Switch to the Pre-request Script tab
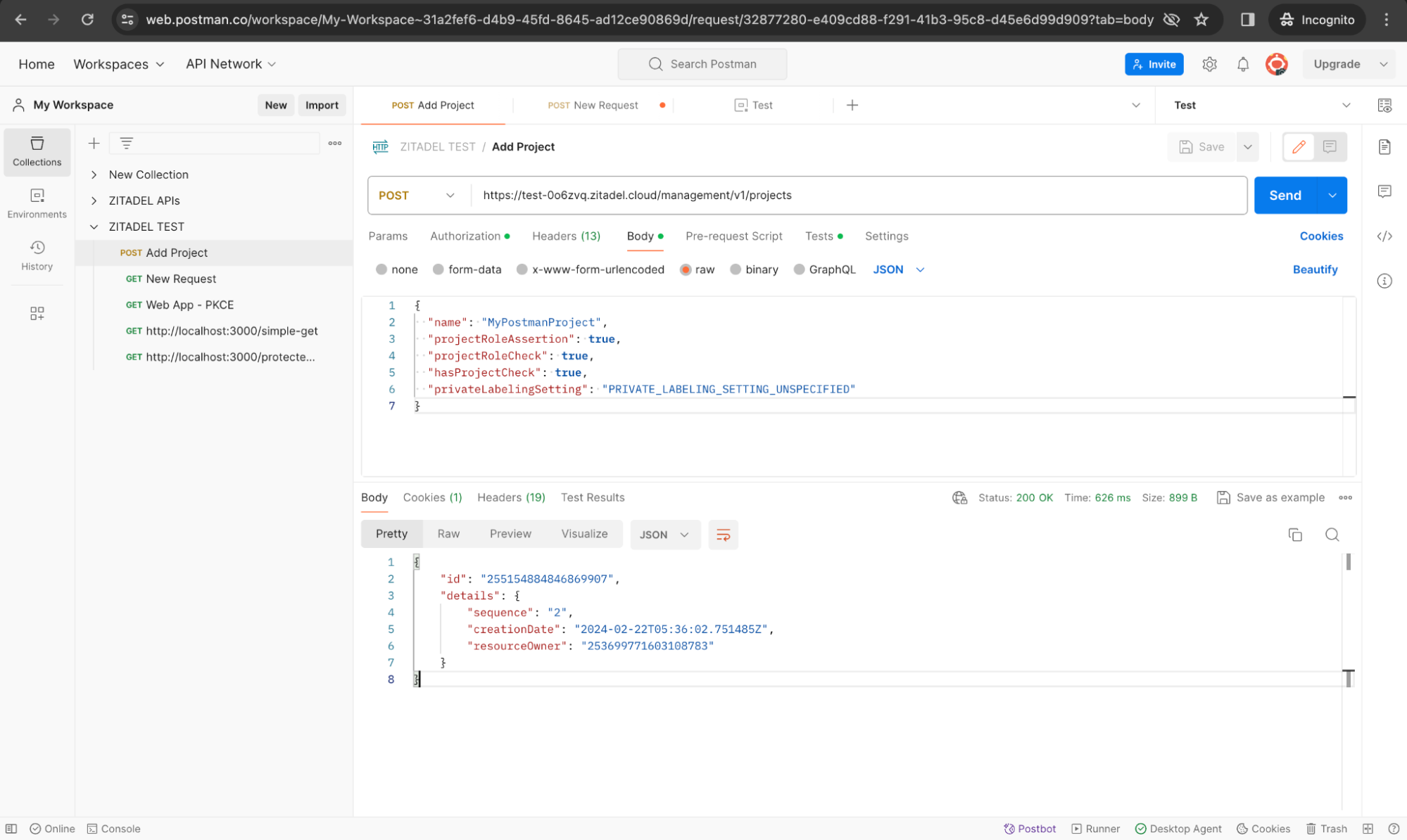Image resolution: width=1407 pixels, height=840 pixels. click(733, 236)
